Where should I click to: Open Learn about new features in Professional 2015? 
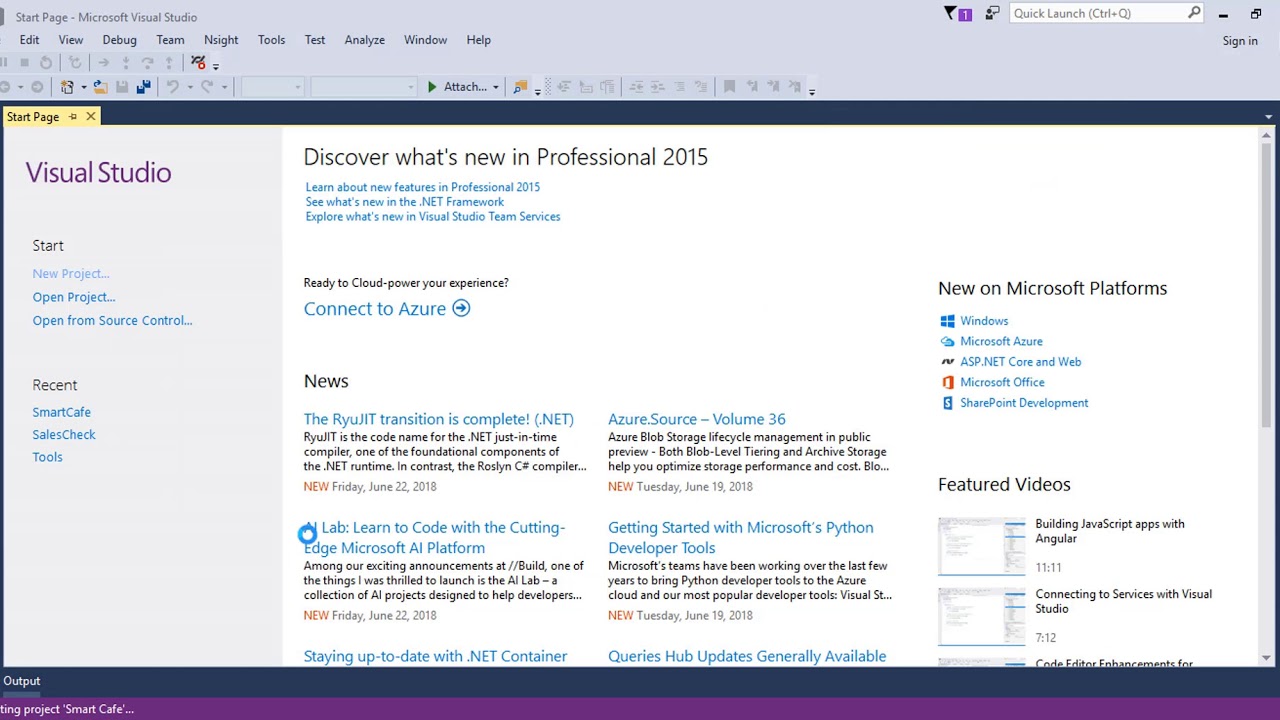pyautogui.click(x=423, y=187)
